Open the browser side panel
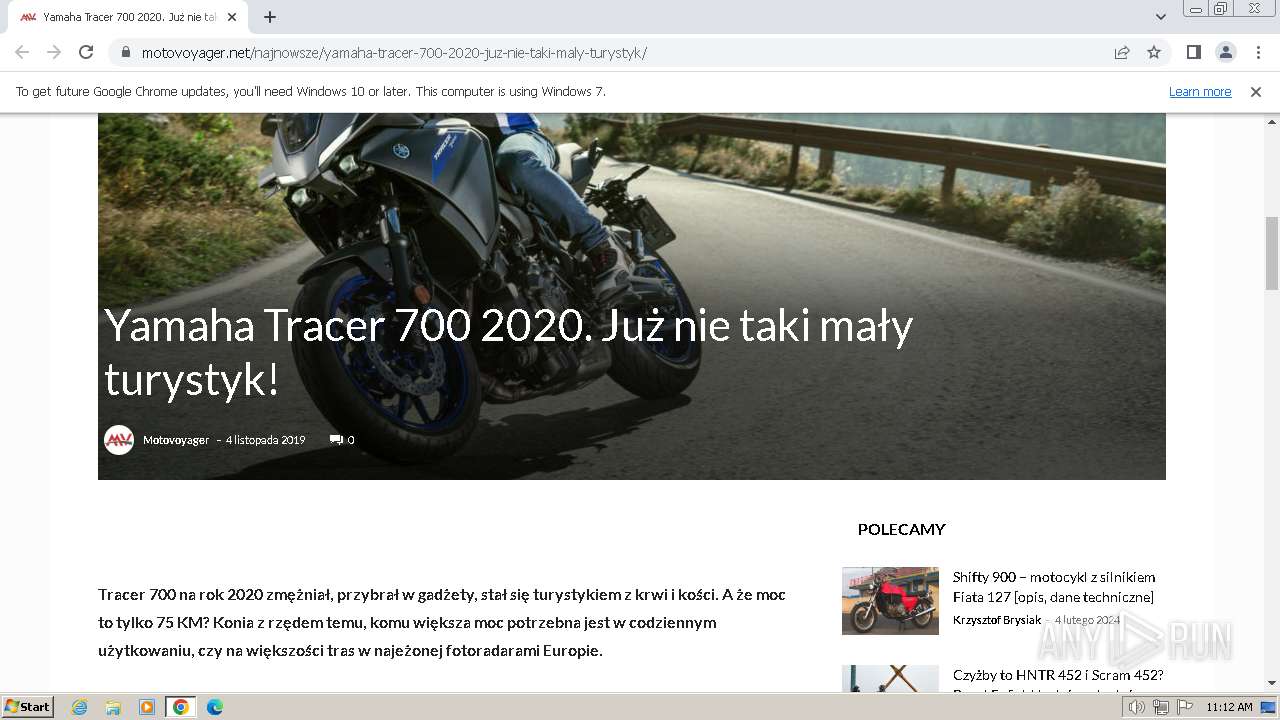Image resolution: width=1280 pixels, height=720 pixels. point(1193,52)
